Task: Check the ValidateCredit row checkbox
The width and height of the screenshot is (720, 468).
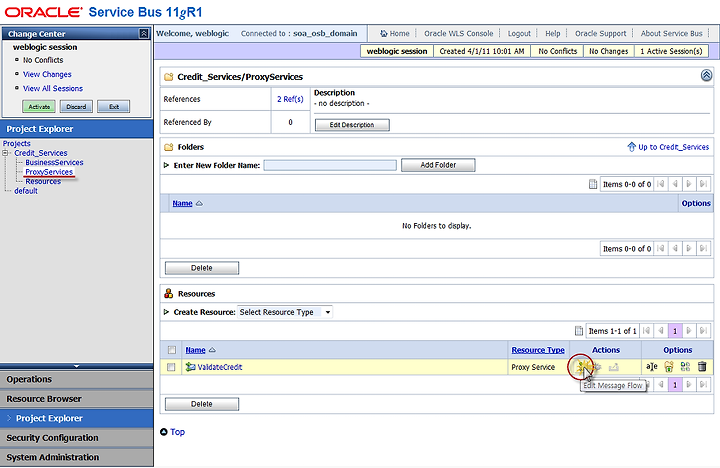Action: pyautogui.click(x=171, y=367)
